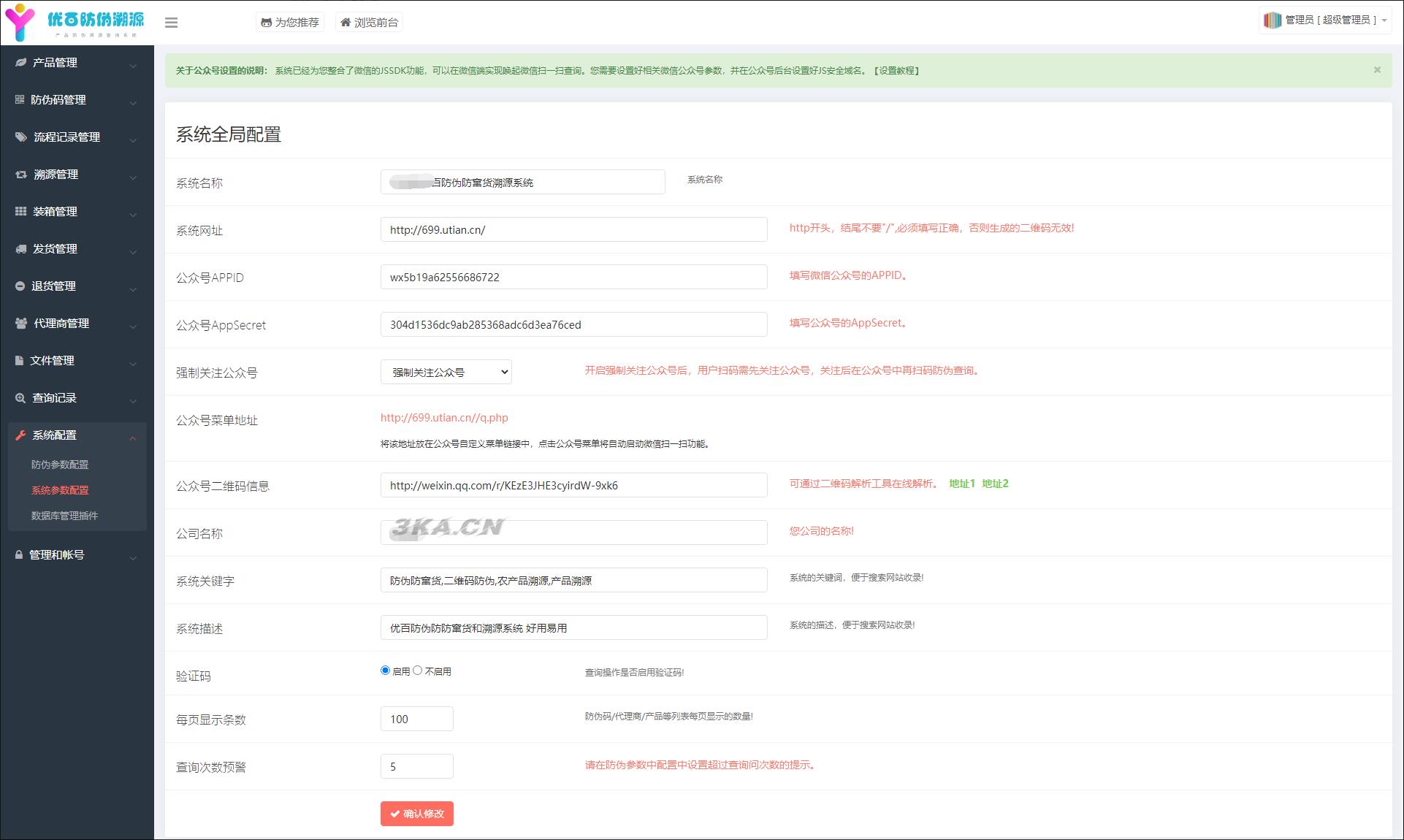This screenshot has width=1404, height=840.
Task: Select the 启用 radio for 验证码
Action: coord(385,671)
